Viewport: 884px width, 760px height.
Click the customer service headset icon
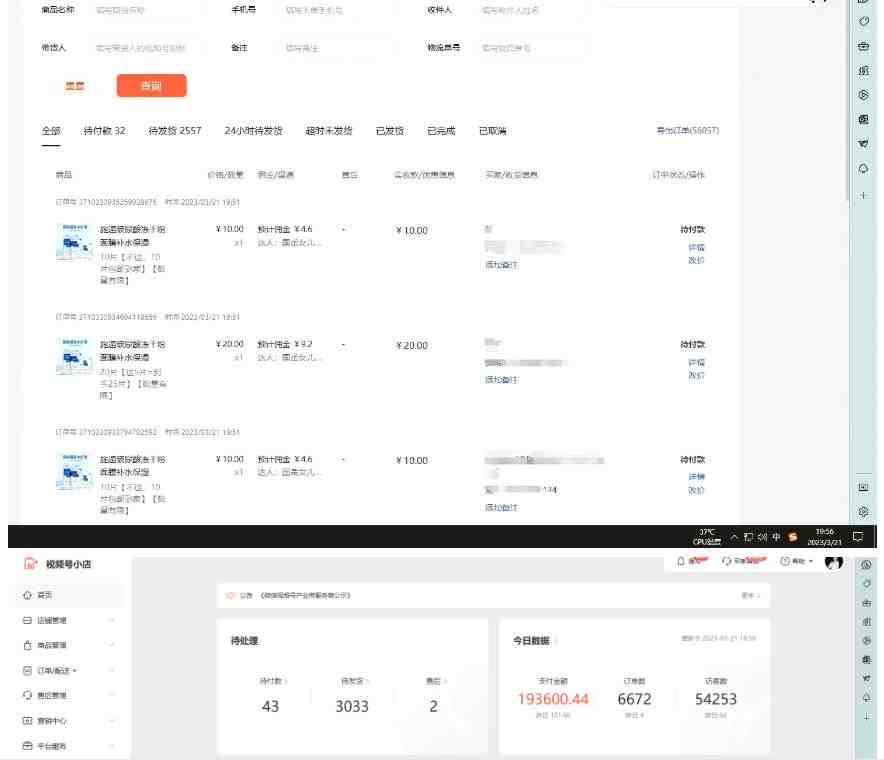727,561
